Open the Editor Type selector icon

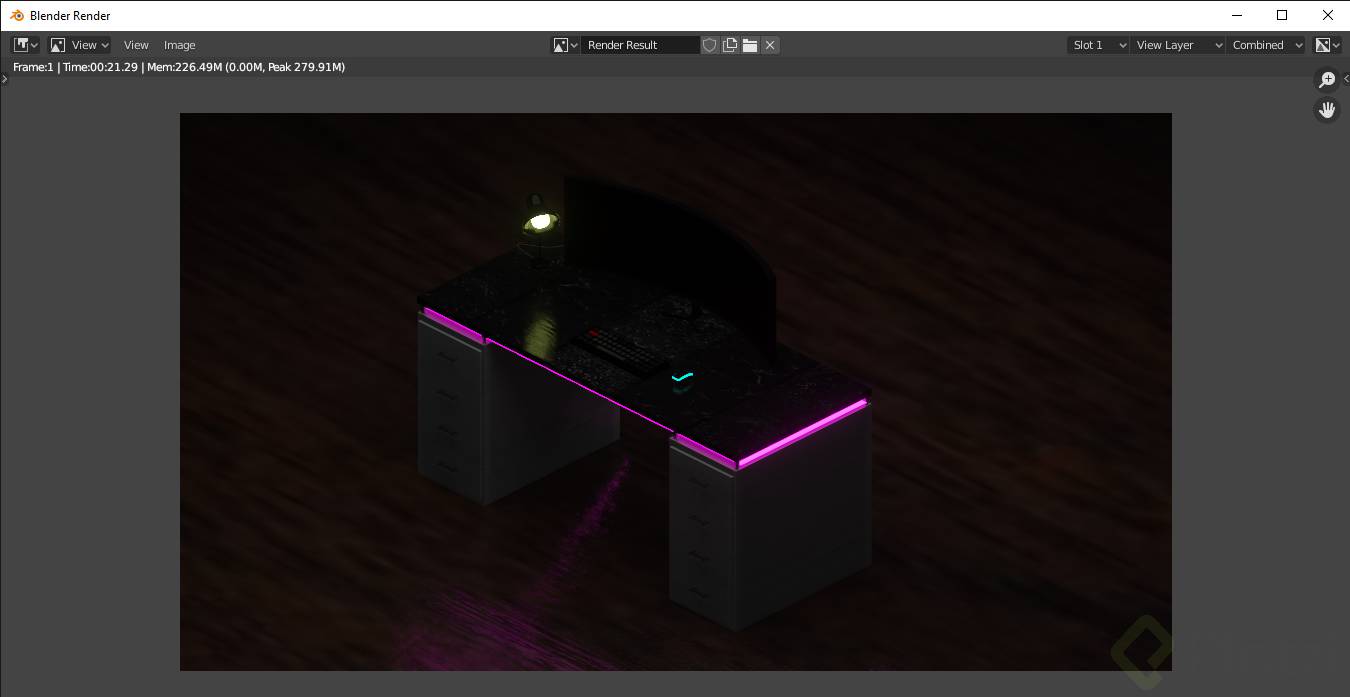pyautogui.click(x=23, y=44)
